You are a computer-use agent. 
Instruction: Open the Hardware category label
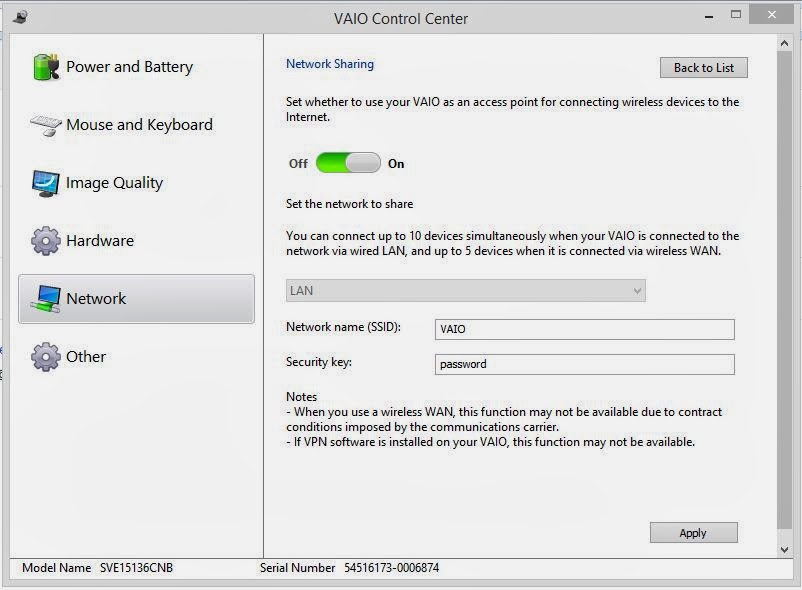tap(100, 241)
